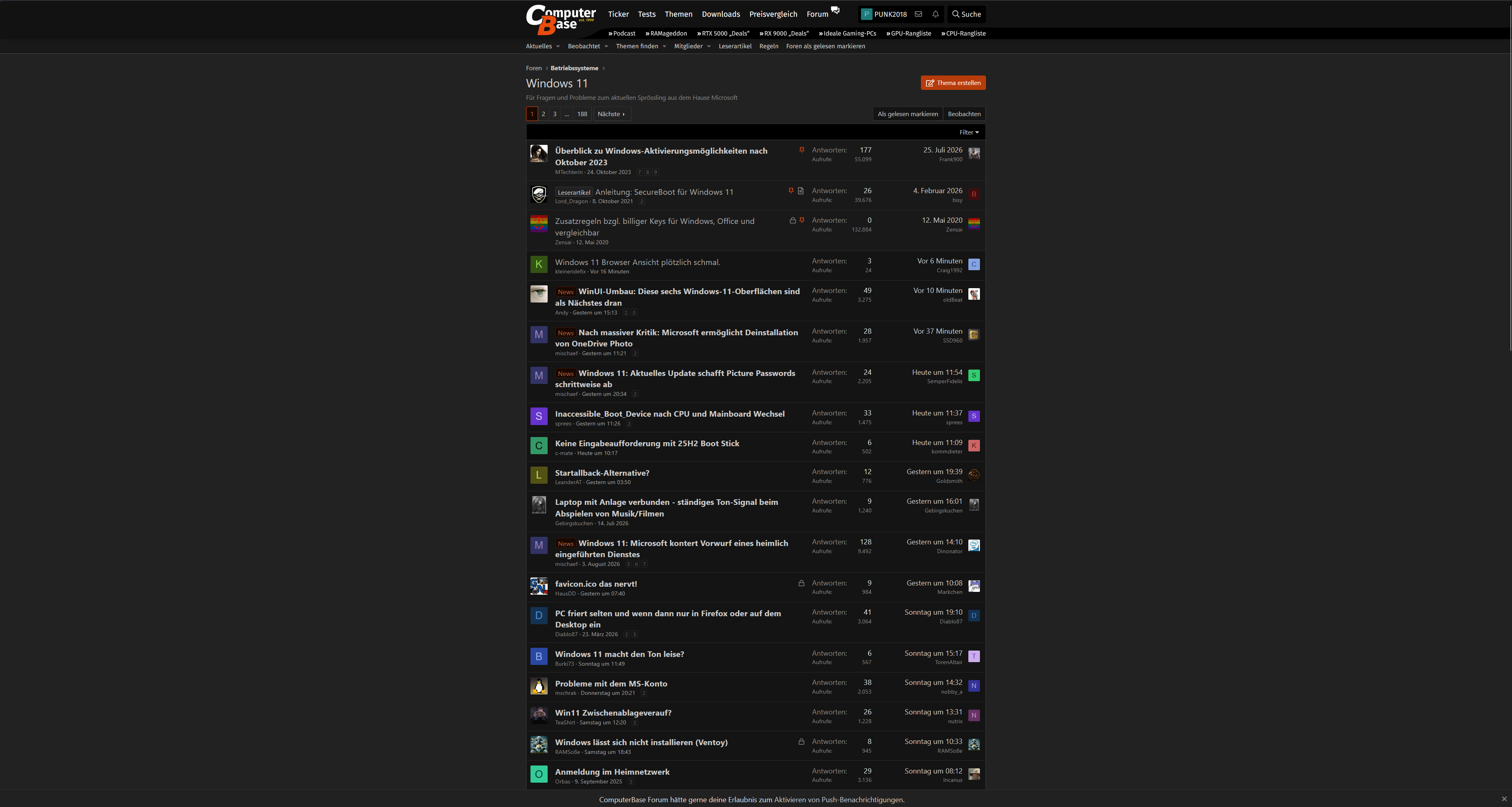This screenshot has width=1512, height=807.
Task: Go to the Nächste page
Action: coord(612,114)
